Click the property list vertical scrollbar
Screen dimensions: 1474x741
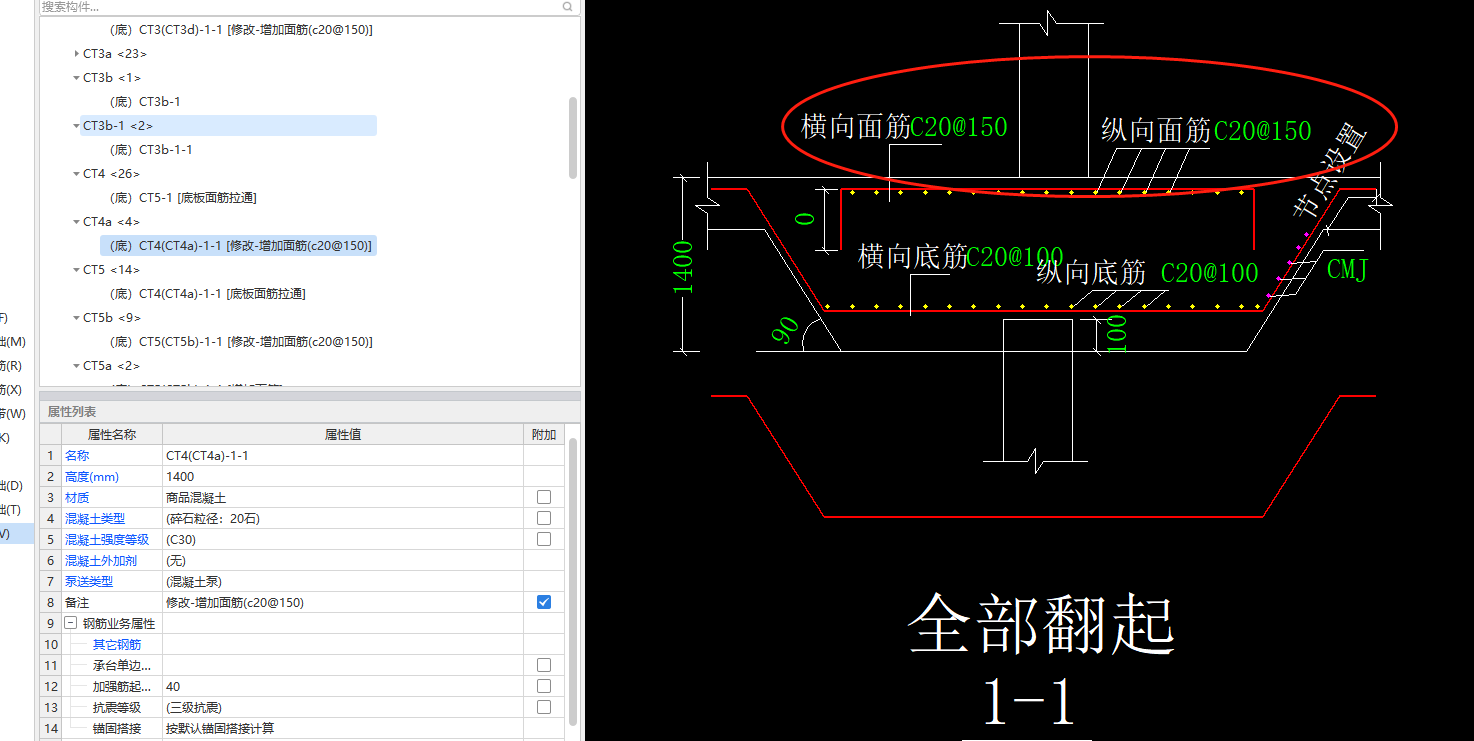coord(573,582)
